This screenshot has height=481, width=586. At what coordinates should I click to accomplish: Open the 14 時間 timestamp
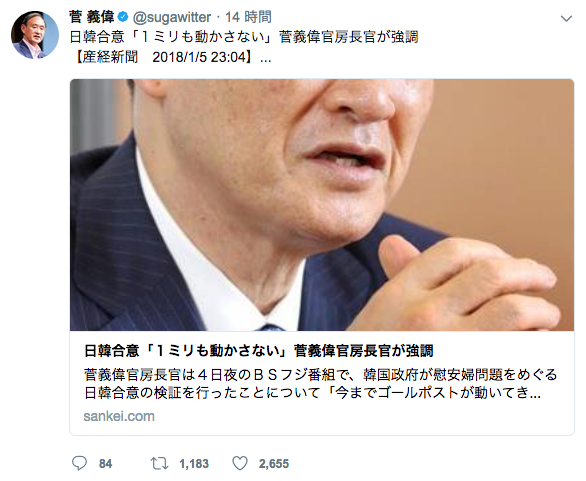click(248, 17)
